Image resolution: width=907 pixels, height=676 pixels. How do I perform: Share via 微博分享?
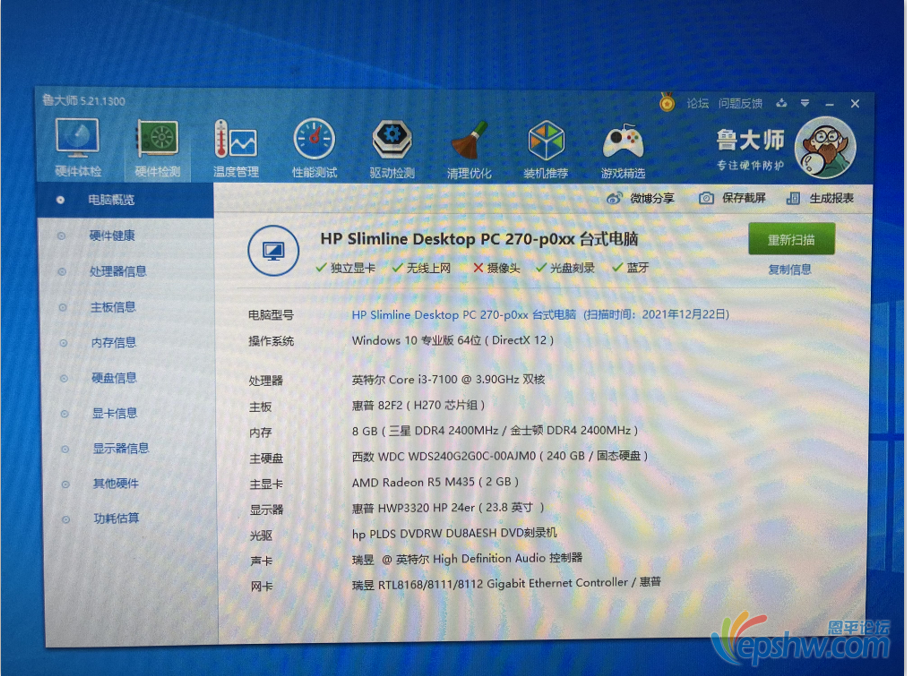[640, 198]
